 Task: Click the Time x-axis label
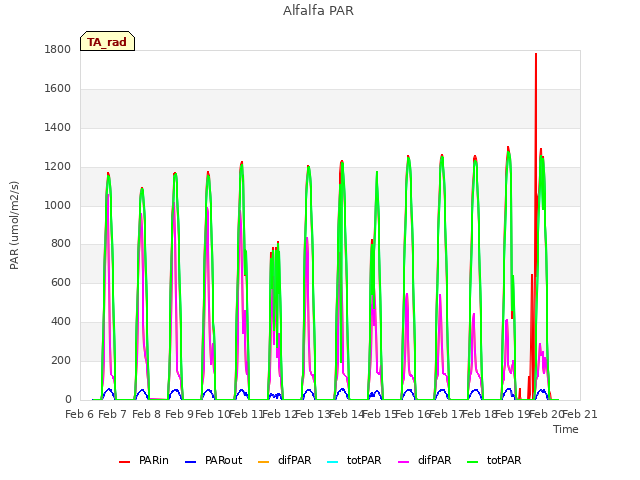[x=566, y=429]
